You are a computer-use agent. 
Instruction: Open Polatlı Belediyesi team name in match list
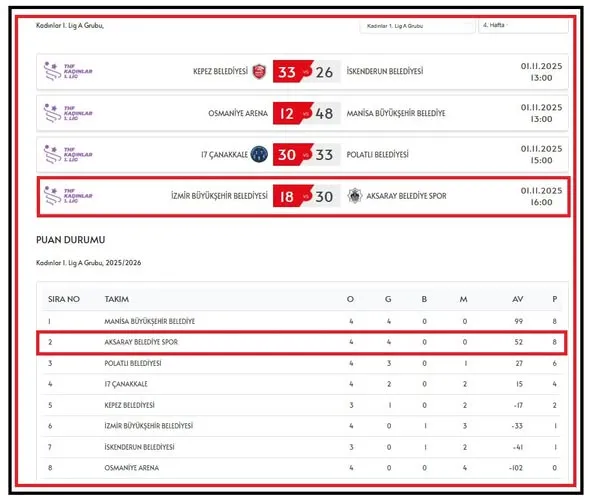pyautogui.click(x=377, y=155)
